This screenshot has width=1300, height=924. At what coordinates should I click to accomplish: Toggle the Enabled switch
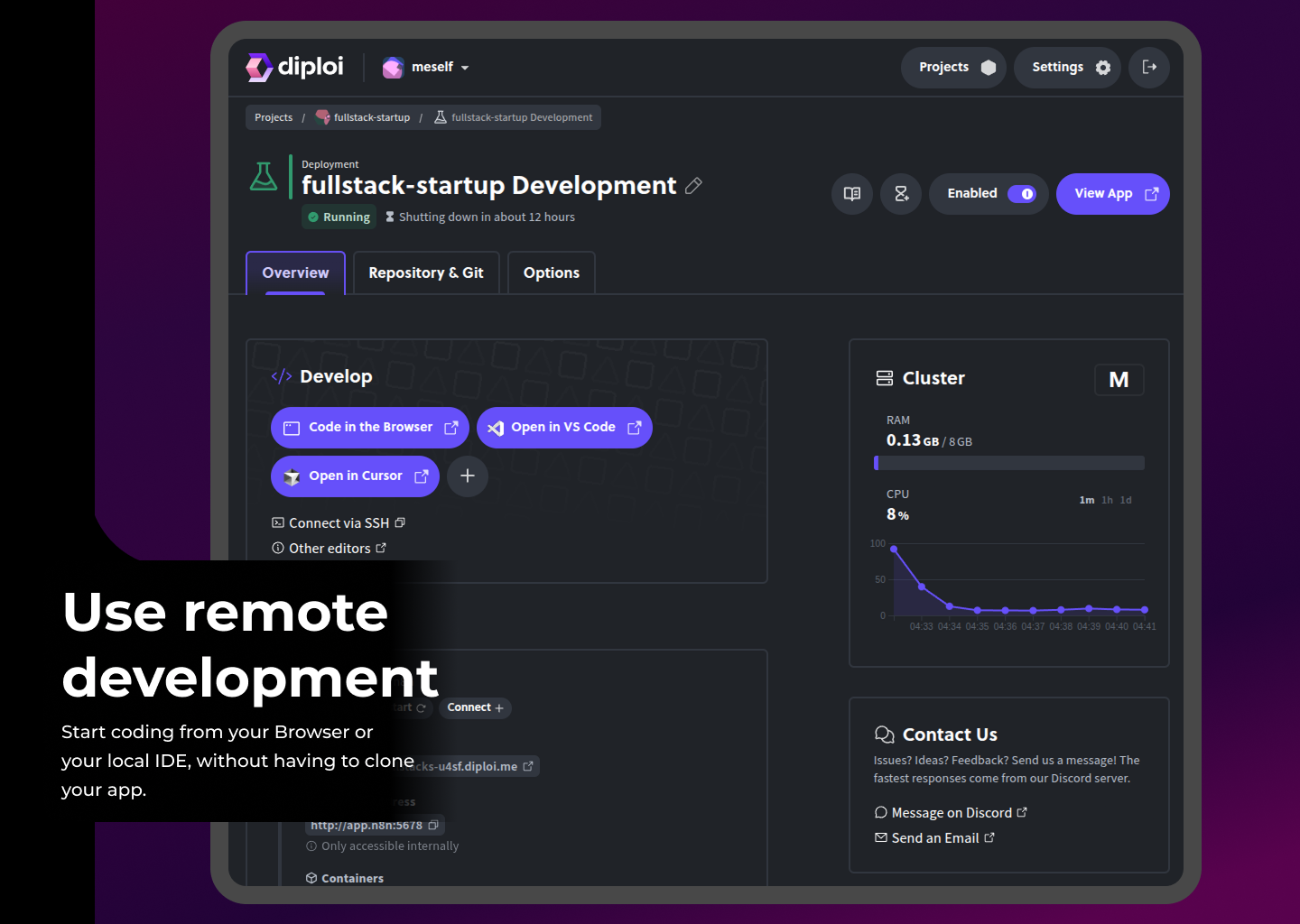pos(1022,194)
